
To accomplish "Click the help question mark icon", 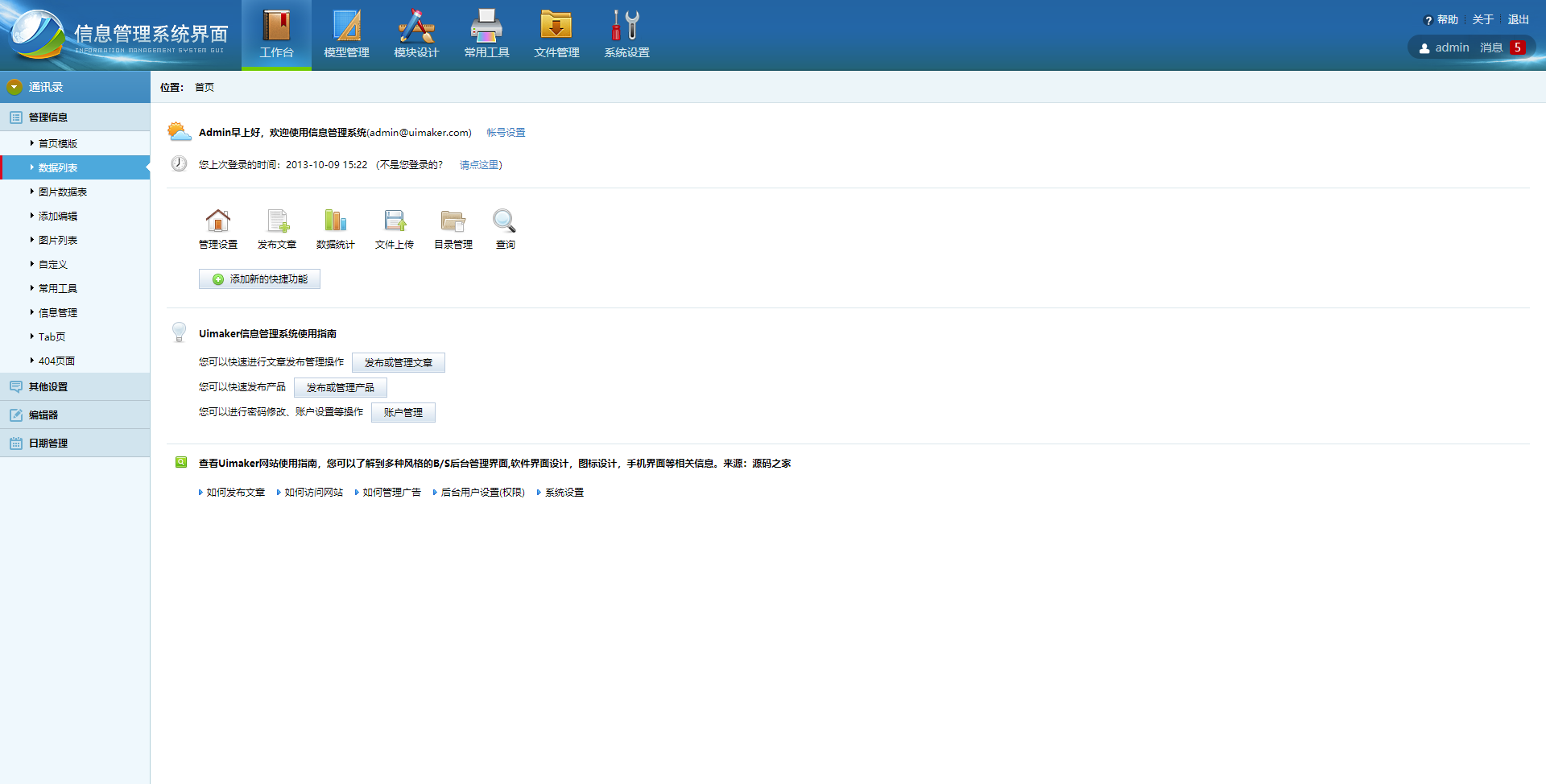I will [1428, 20].
